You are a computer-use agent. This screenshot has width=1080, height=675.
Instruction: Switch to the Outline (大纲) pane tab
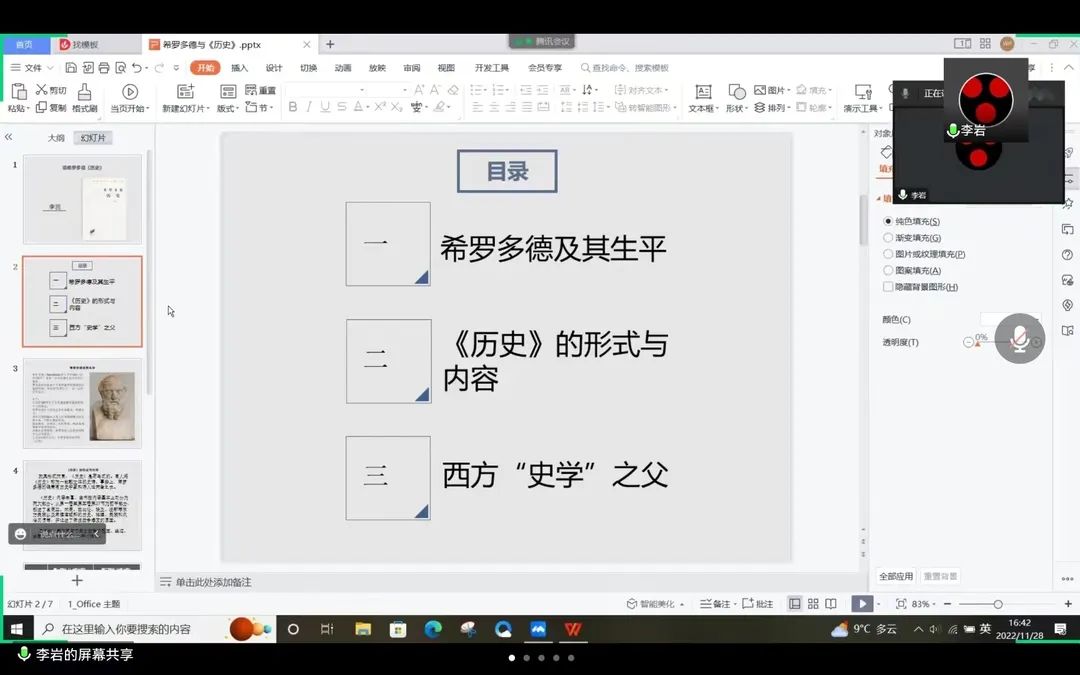pyautogui.click(x=56, y=138)
